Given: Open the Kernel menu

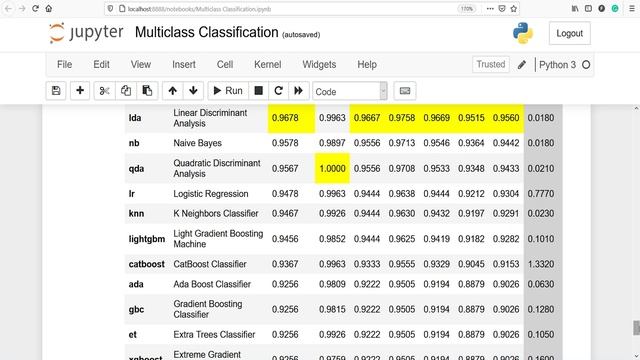Looking at the screenshot, I should 268,64.
